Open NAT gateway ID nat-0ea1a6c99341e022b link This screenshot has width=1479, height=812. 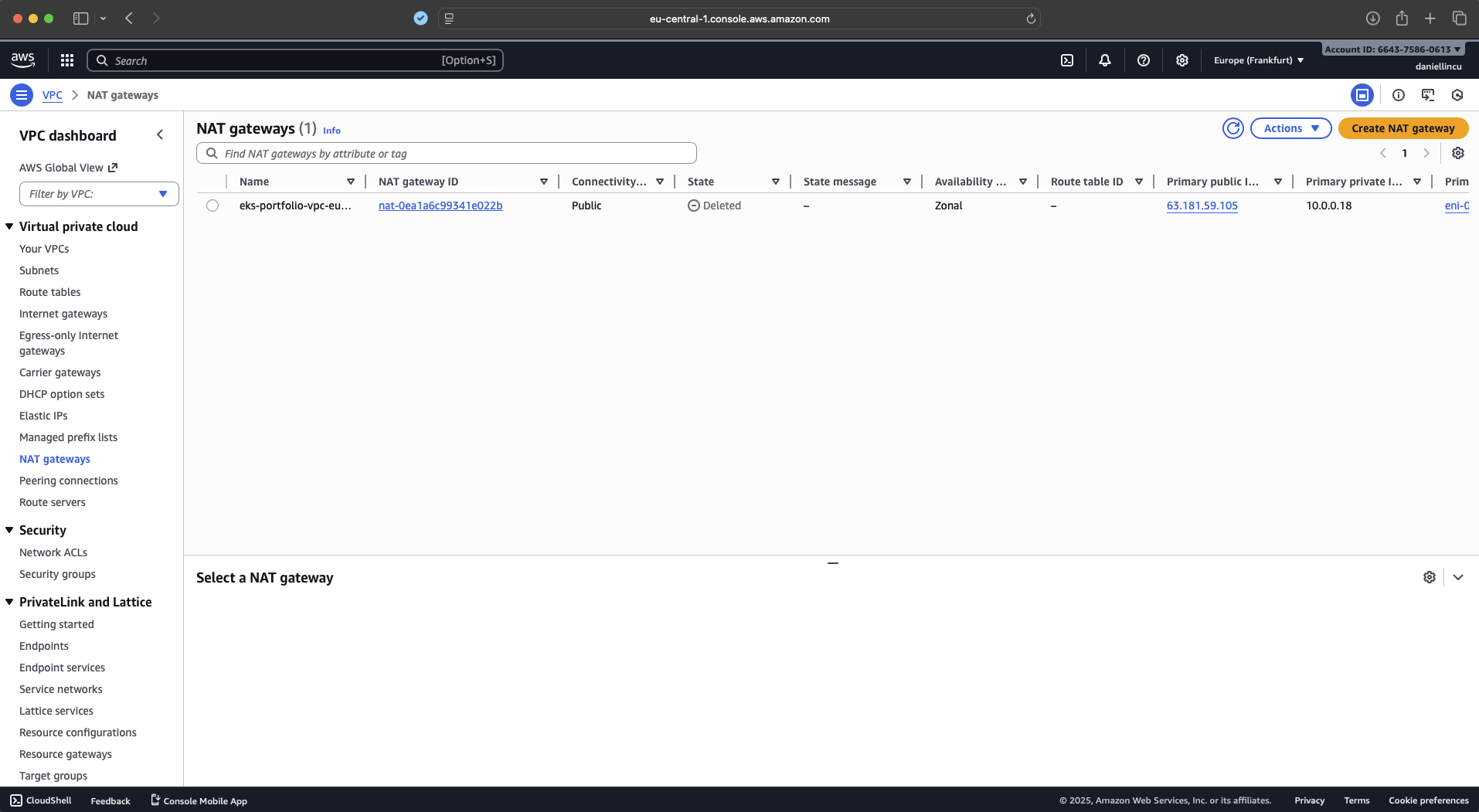click(440, 206)
